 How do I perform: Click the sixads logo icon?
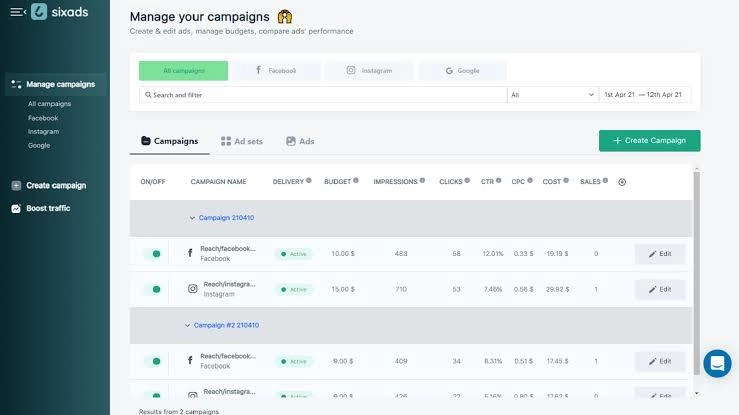click(39, 12)
